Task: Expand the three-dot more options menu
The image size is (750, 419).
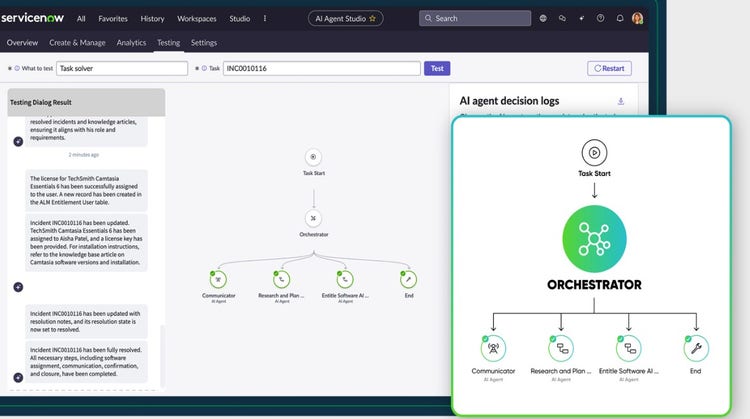Action: click(265, 18)
